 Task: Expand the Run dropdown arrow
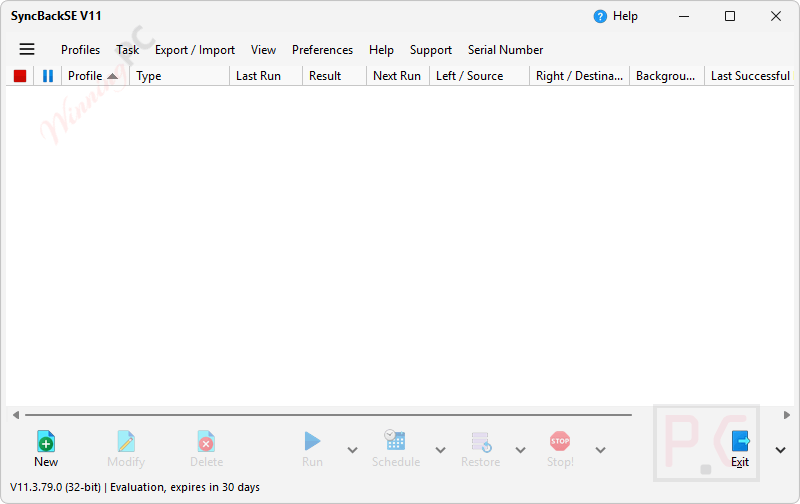(352, 450)
